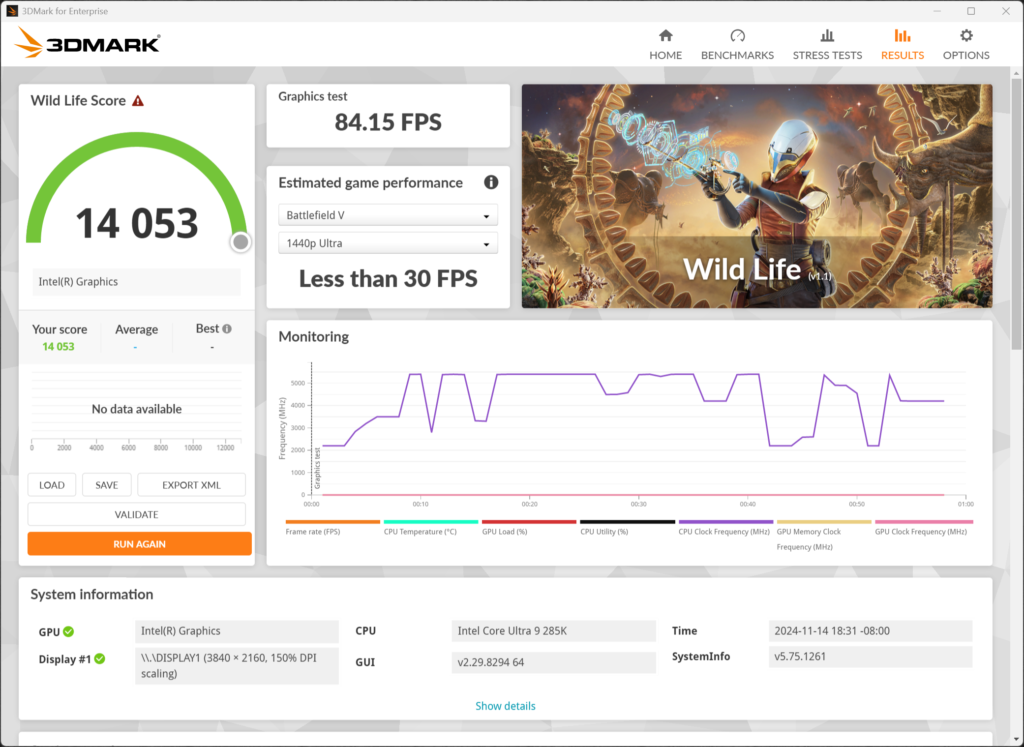Open Options using the gear icon
Image resolution: width=1024 pixels, height=747 pixels.
point(965,44)
